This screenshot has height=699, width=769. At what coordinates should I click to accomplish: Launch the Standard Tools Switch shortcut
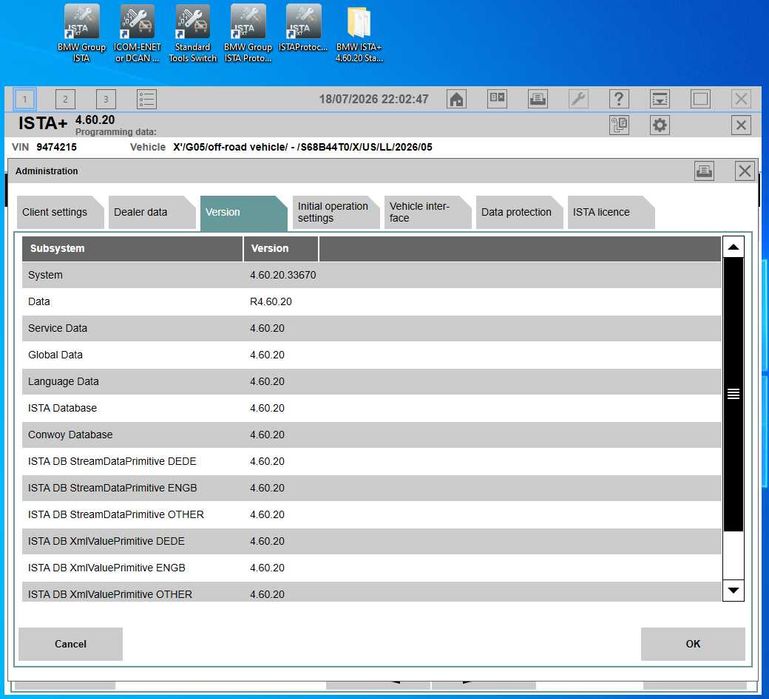[x=193, y=34]
